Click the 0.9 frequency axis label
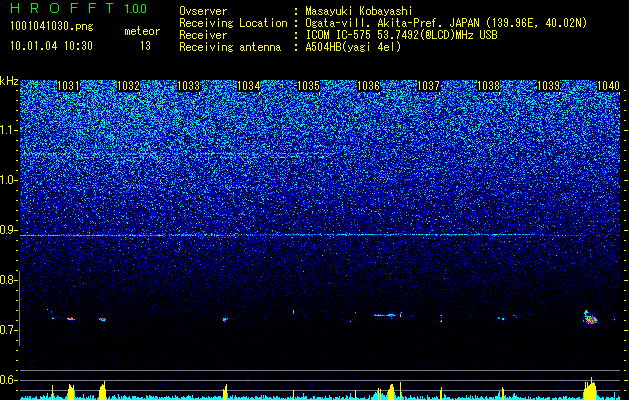Viewport: 629px width, 400px height. [8, 230]
